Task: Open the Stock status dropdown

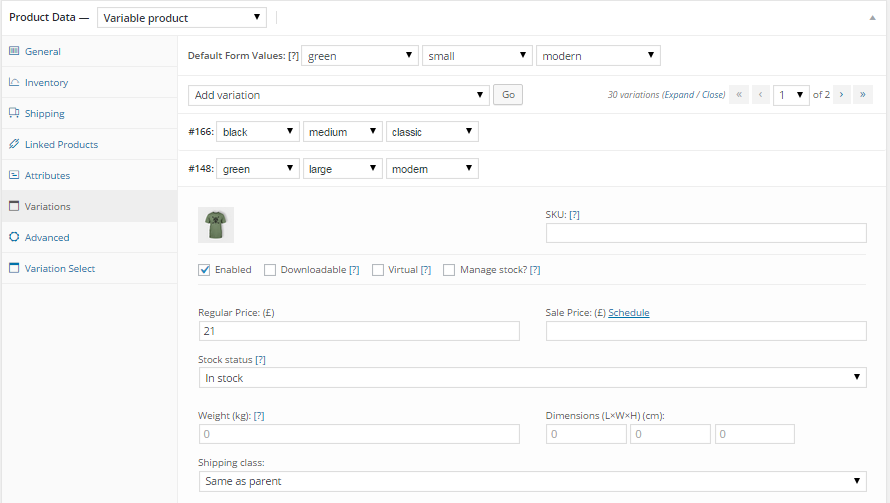Action: [x=532, y=378]
